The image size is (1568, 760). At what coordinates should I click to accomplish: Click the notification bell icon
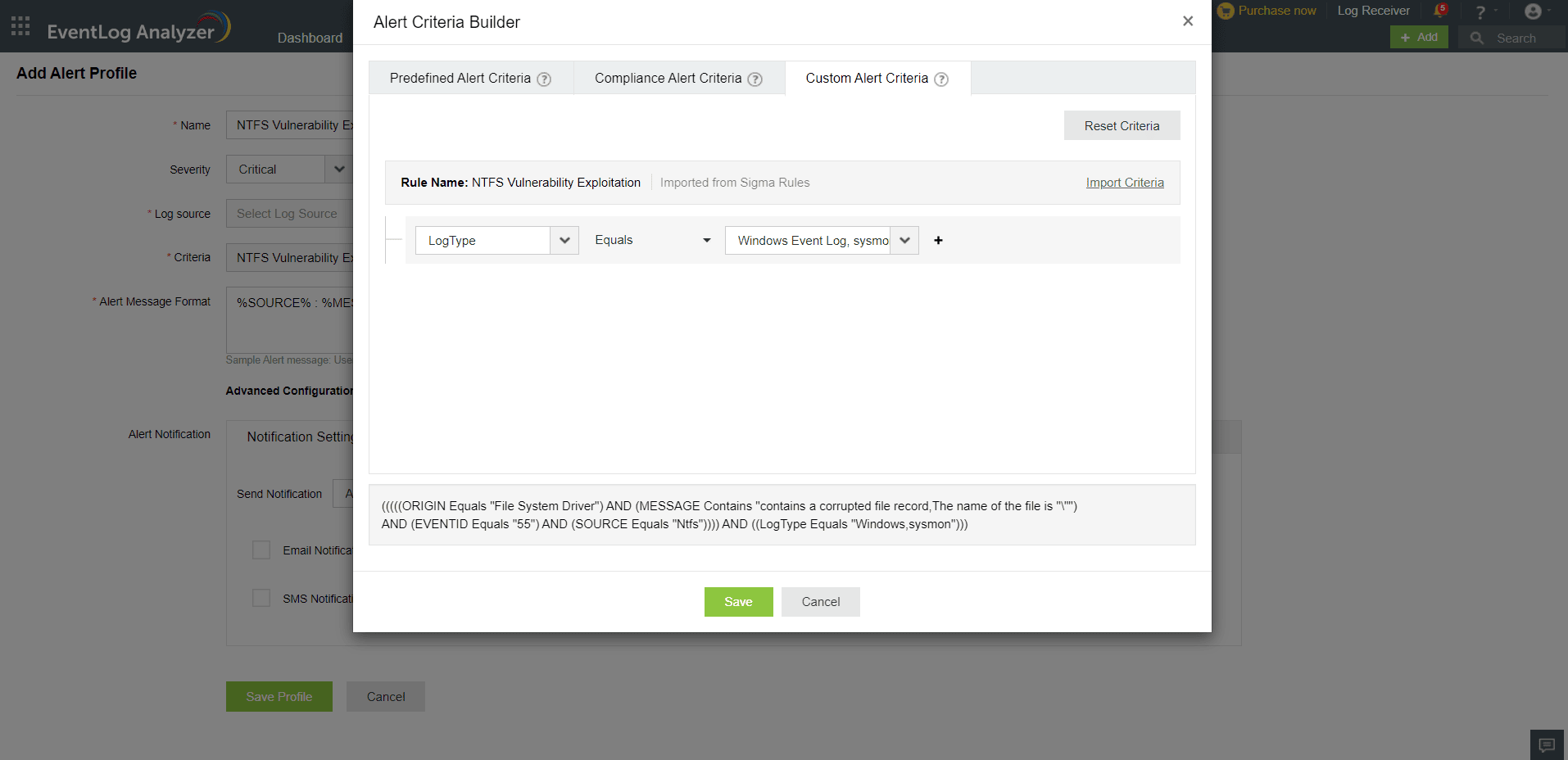[1439, 11]
